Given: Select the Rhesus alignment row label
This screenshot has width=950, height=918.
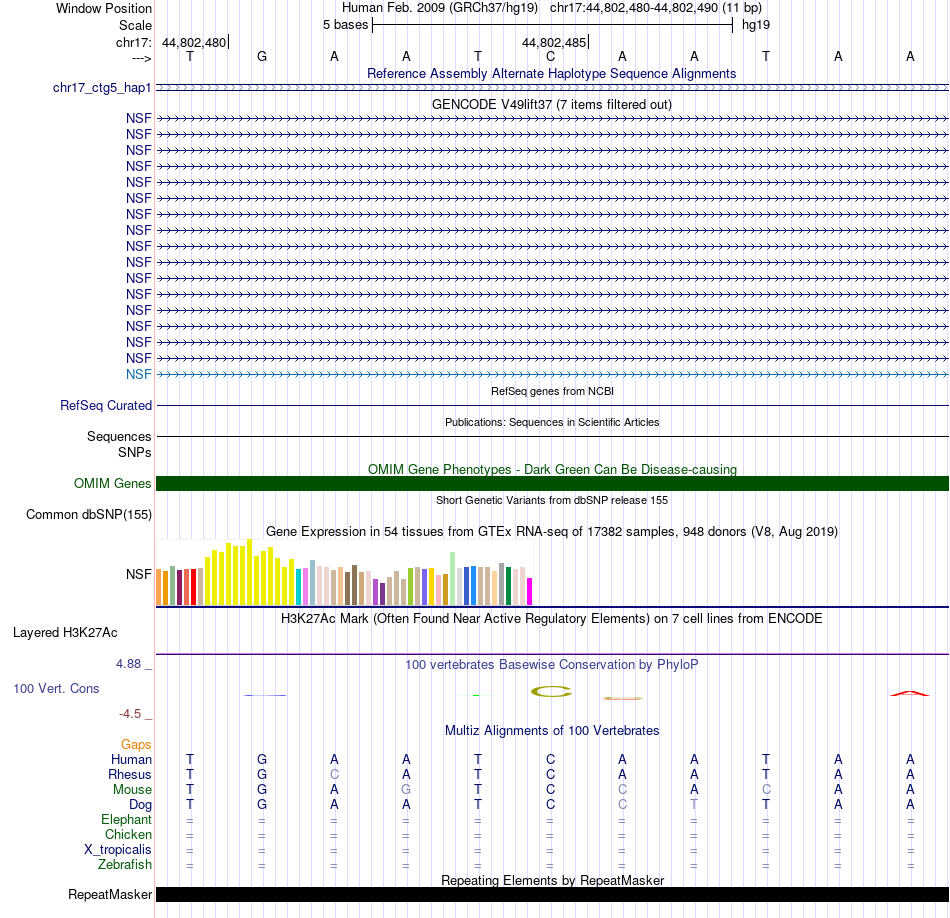Looking at the screenshot, I should point(130,775).
